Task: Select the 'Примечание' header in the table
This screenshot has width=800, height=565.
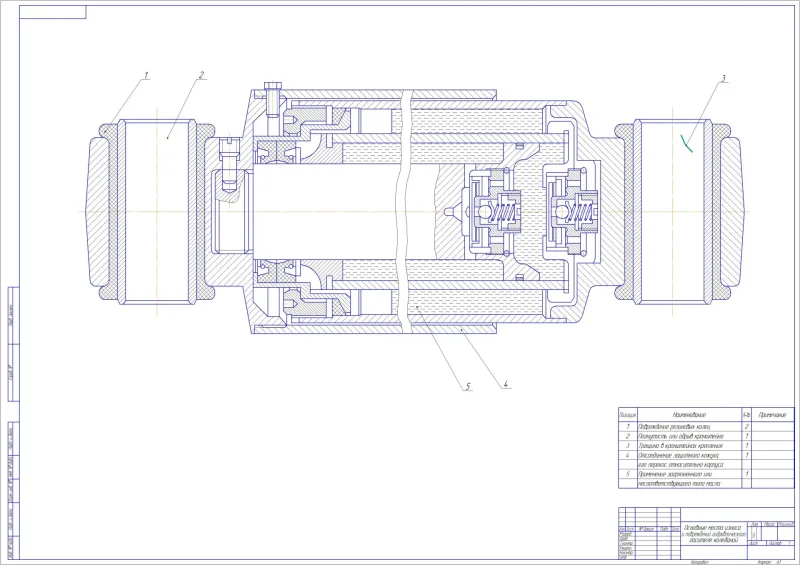Action: [772, 415]
